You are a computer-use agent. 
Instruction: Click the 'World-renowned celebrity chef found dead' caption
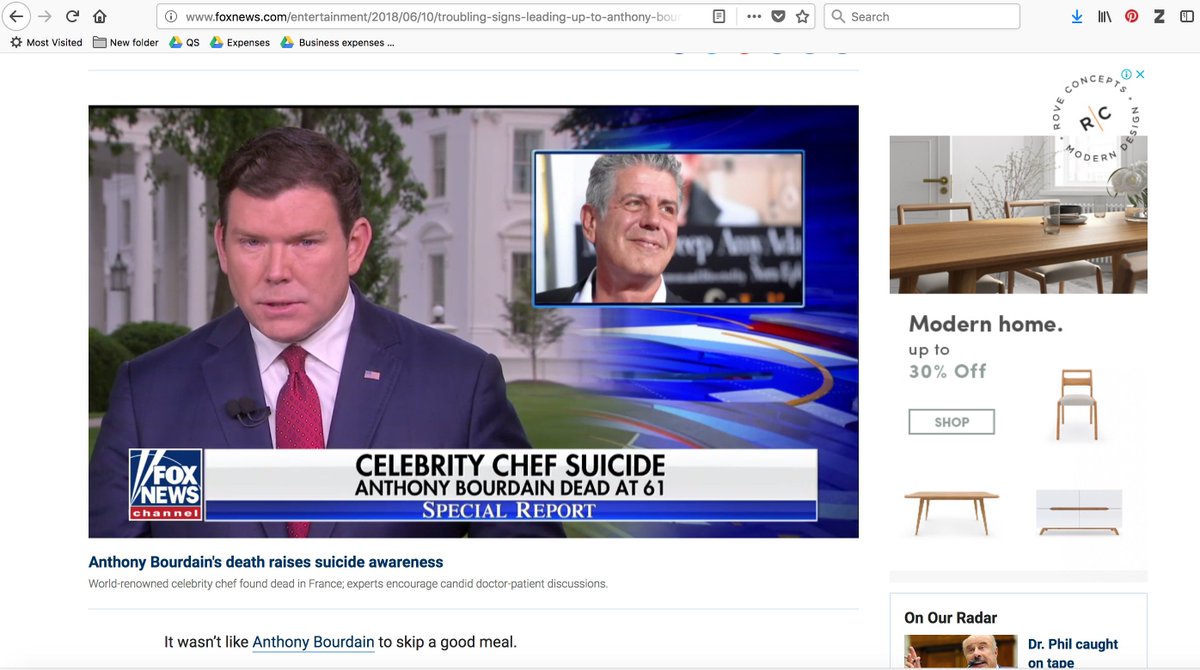point(348,584)
